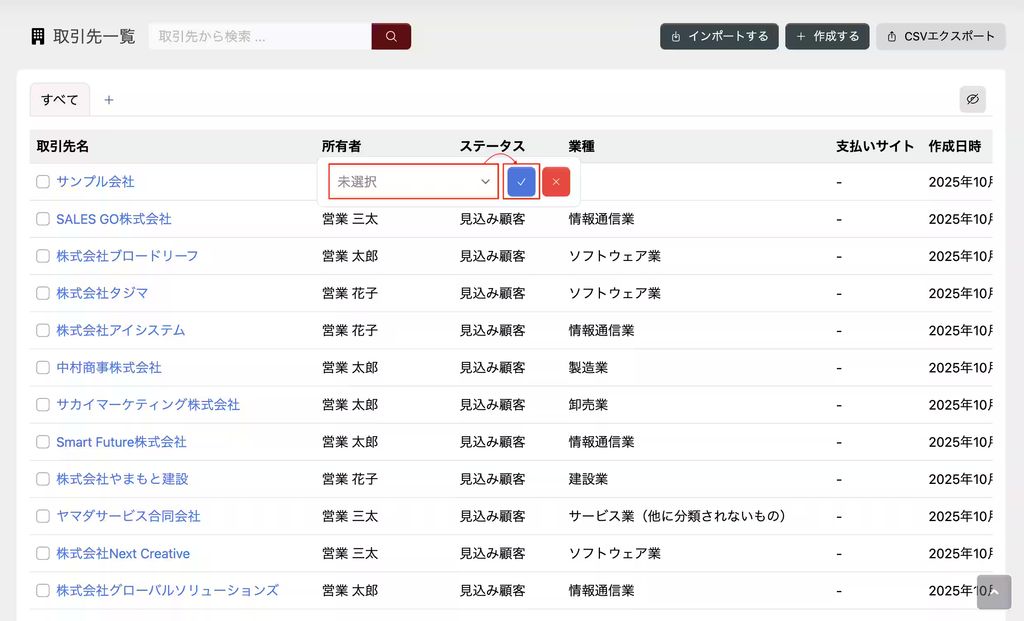Tick checkbox for 株式会社タジマ
The height and width of the screenshot is (621, 1024).
point(43,293)
